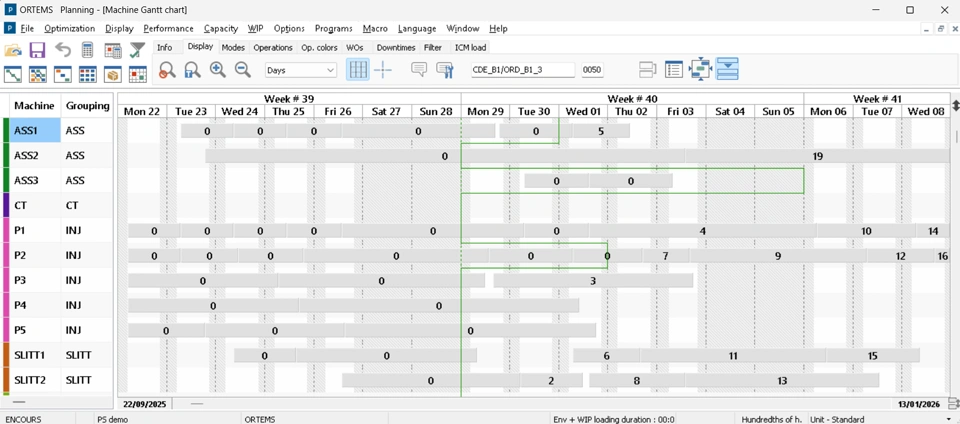Open the Performance menu
Viewport: 960px width, 424px height.
click(x=168, y=28)
